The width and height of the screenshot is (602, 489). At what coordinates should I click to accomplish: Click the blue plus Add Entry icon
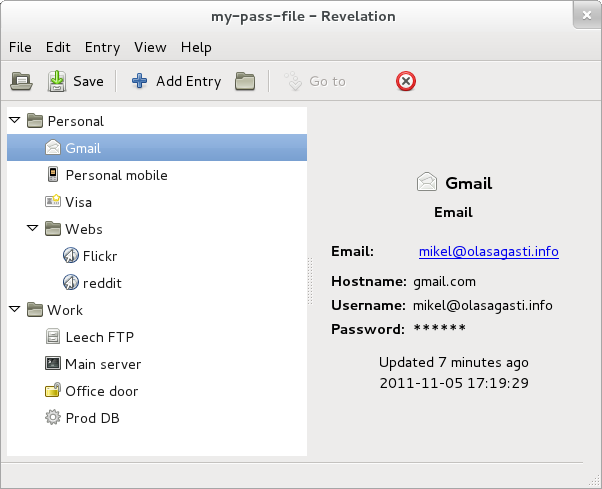tap(139, 81)
